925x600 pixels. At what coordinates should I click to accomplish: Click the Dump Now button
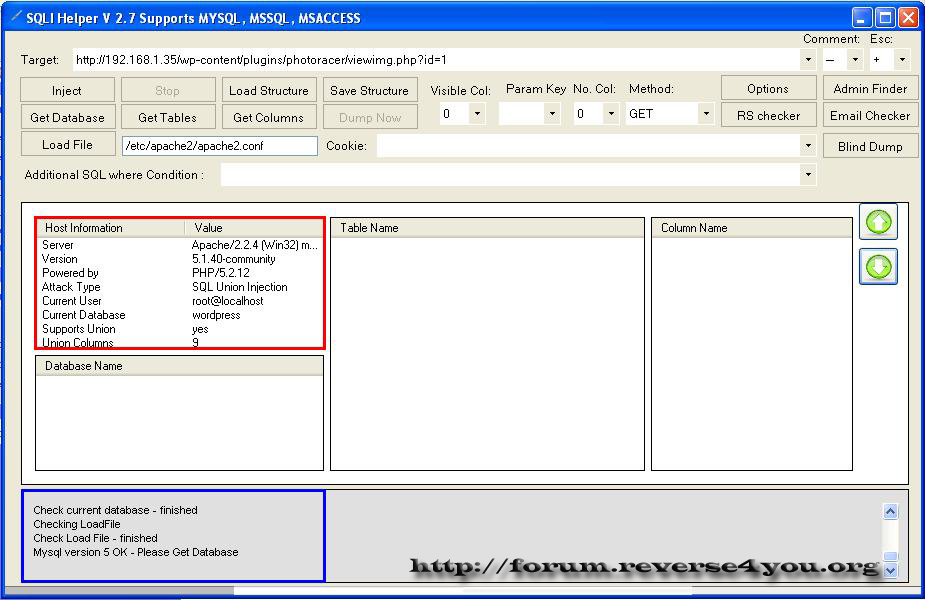coord(370,117)
